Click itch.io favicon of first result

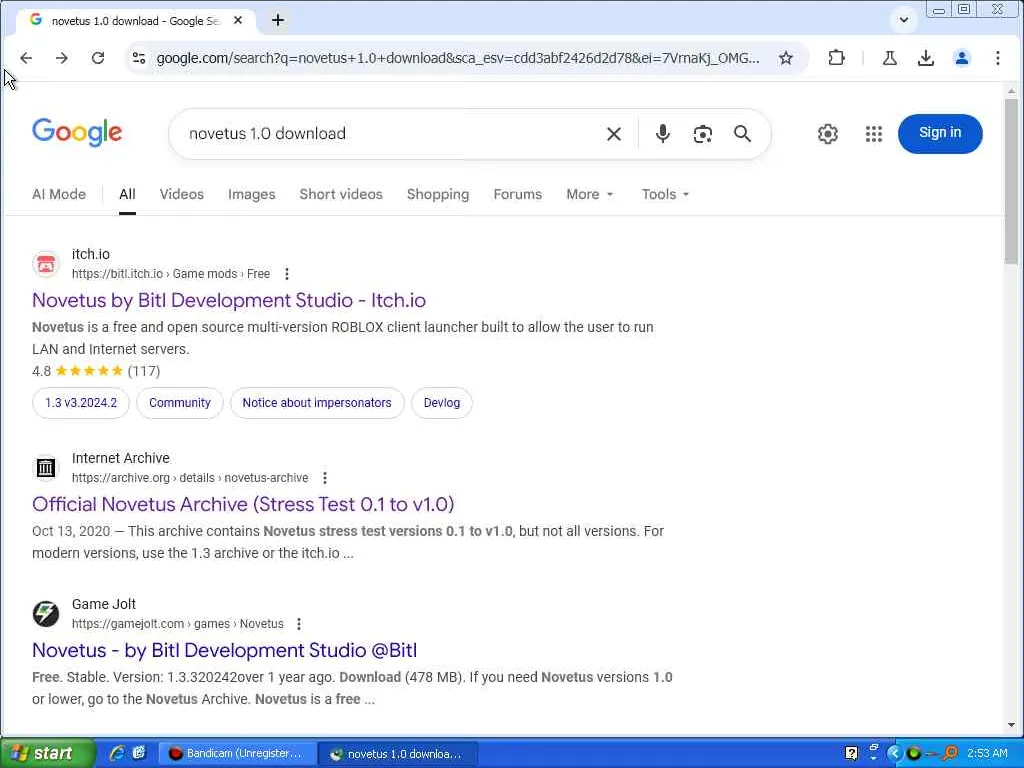(x=46, y=264)
